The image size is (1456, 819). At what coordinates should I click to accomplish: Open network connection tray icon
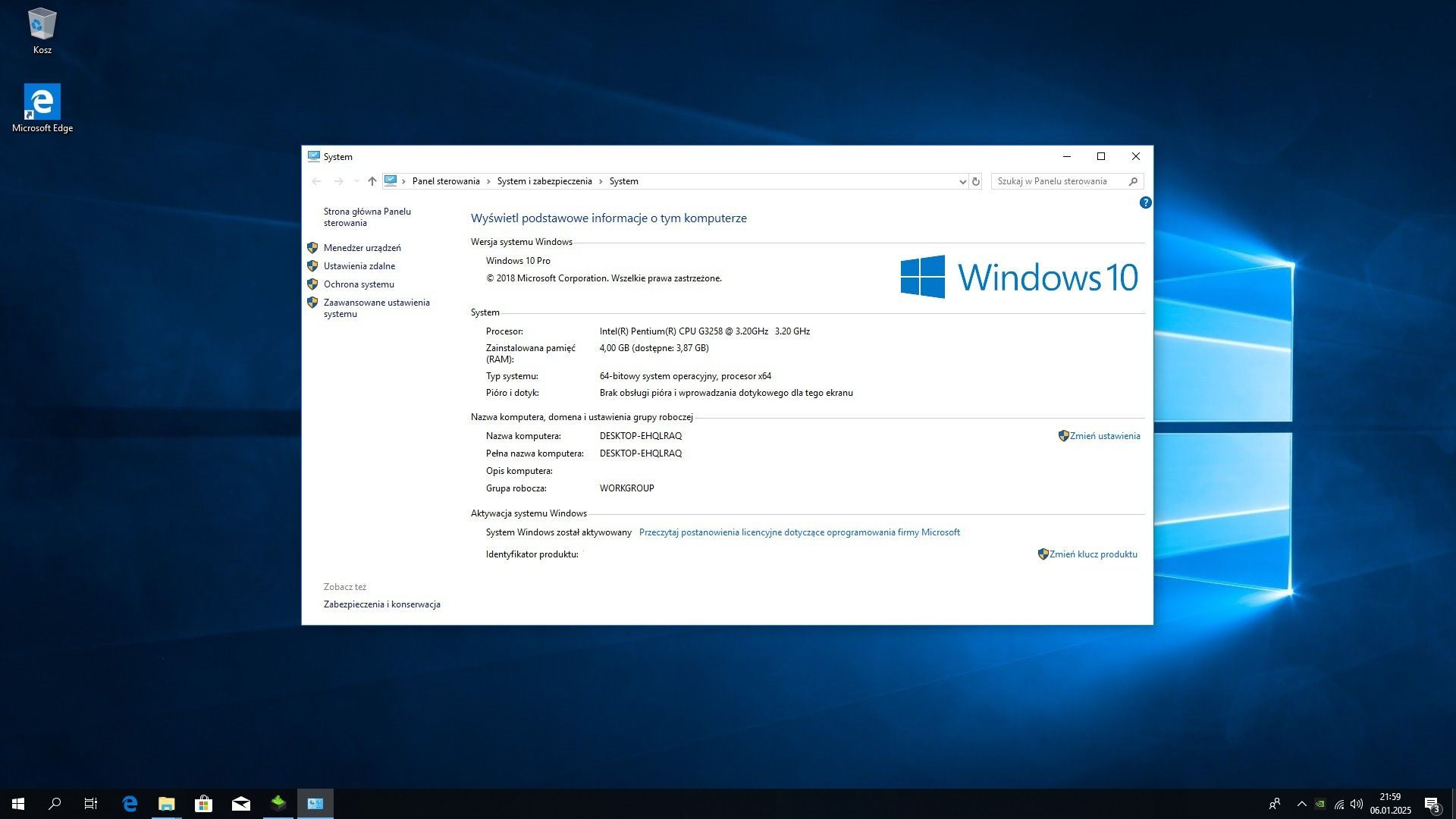(x=1339, y=804)
